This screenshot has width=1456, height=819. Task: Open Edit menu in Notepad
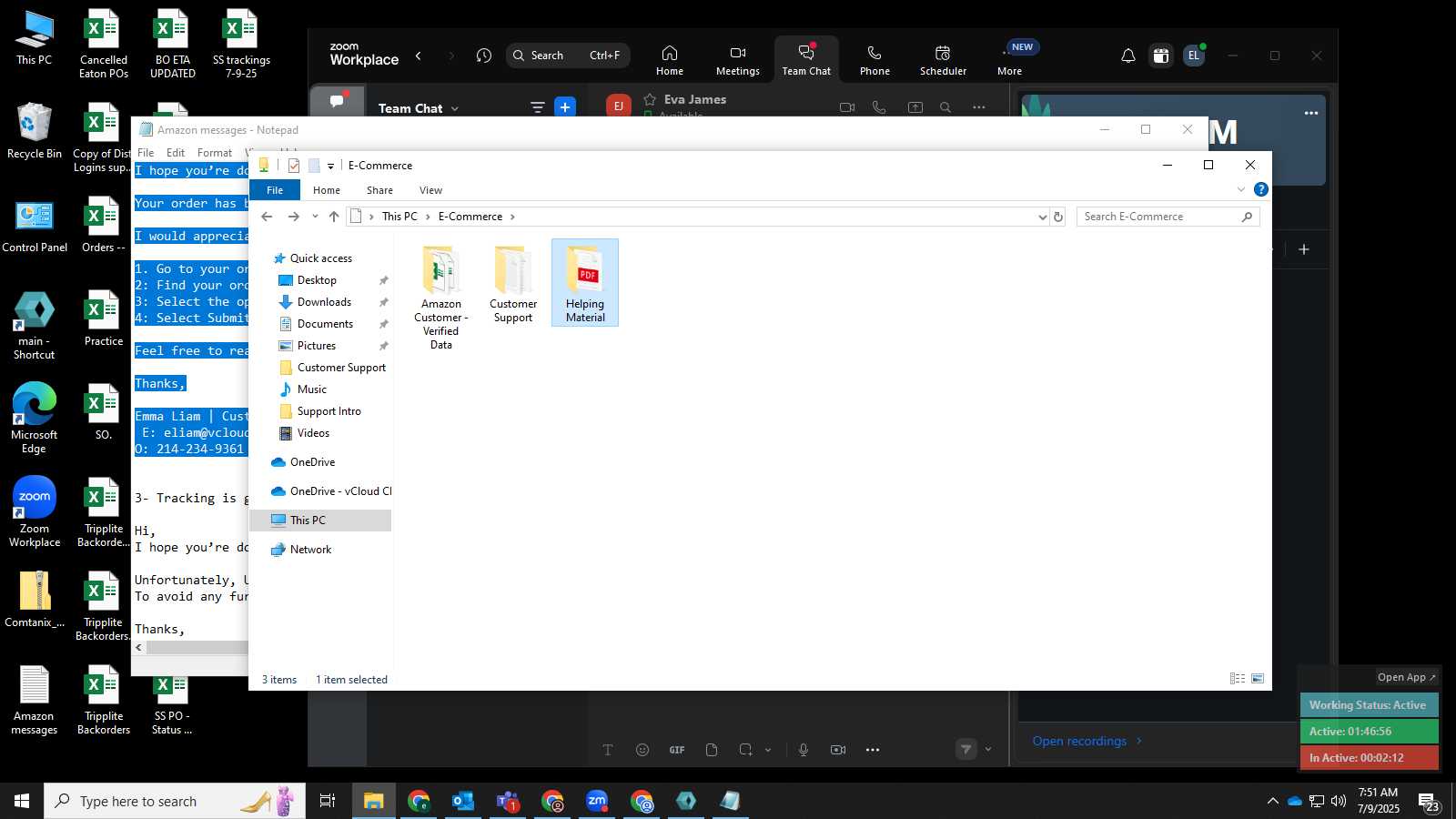coord(176,153)
